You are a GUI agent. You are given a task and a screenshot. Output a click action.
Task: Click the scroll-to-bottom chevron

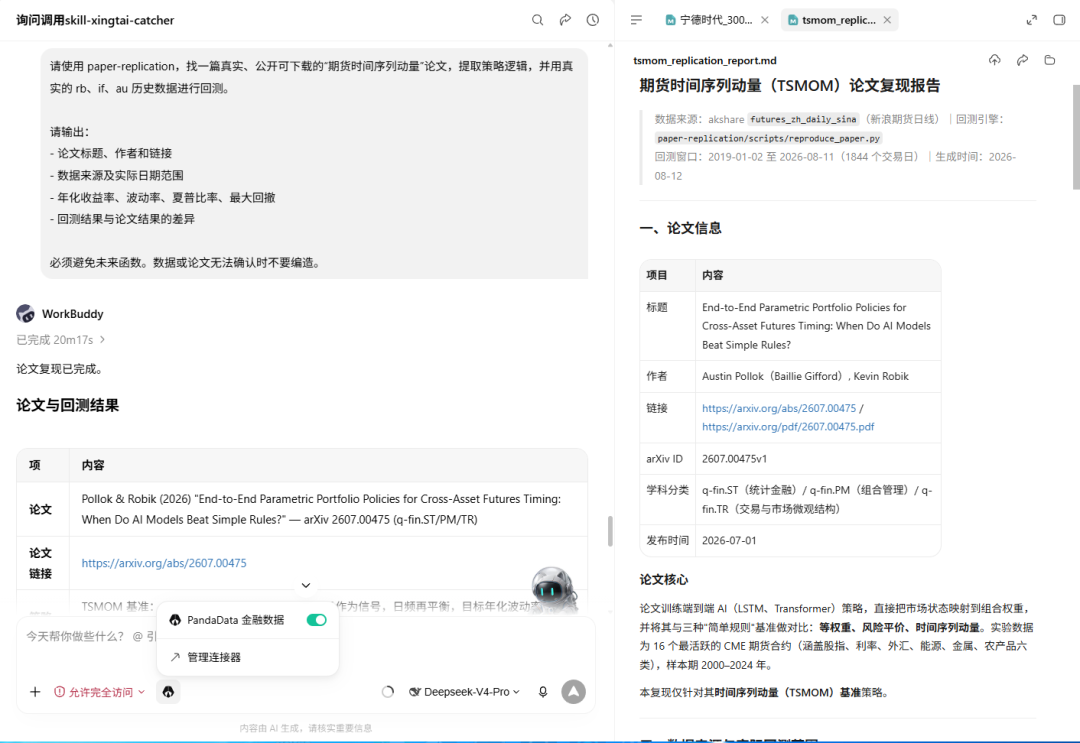click(x=306, y=585)
